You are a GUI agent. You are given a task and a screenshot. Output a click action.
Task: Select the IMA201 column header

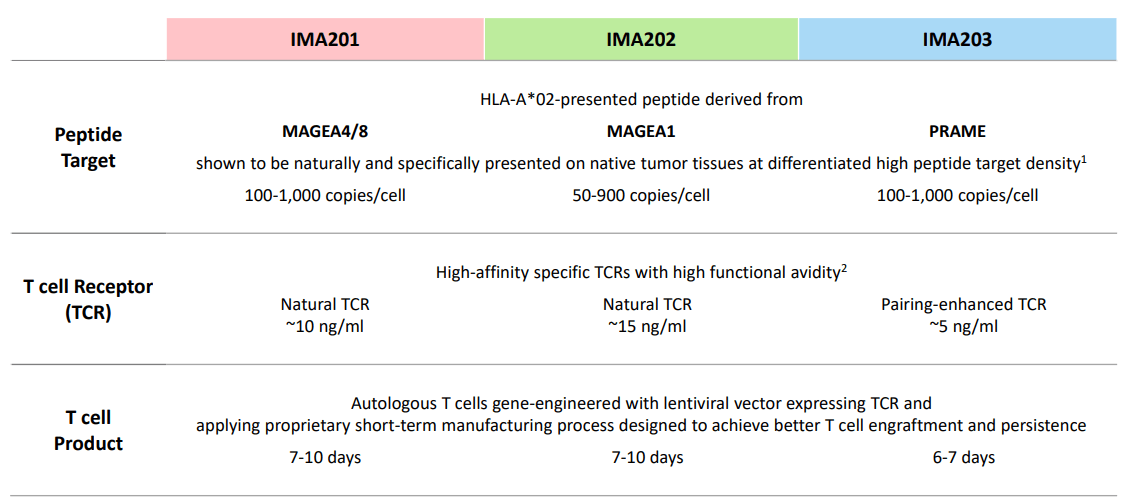click(x=325, y=39)
